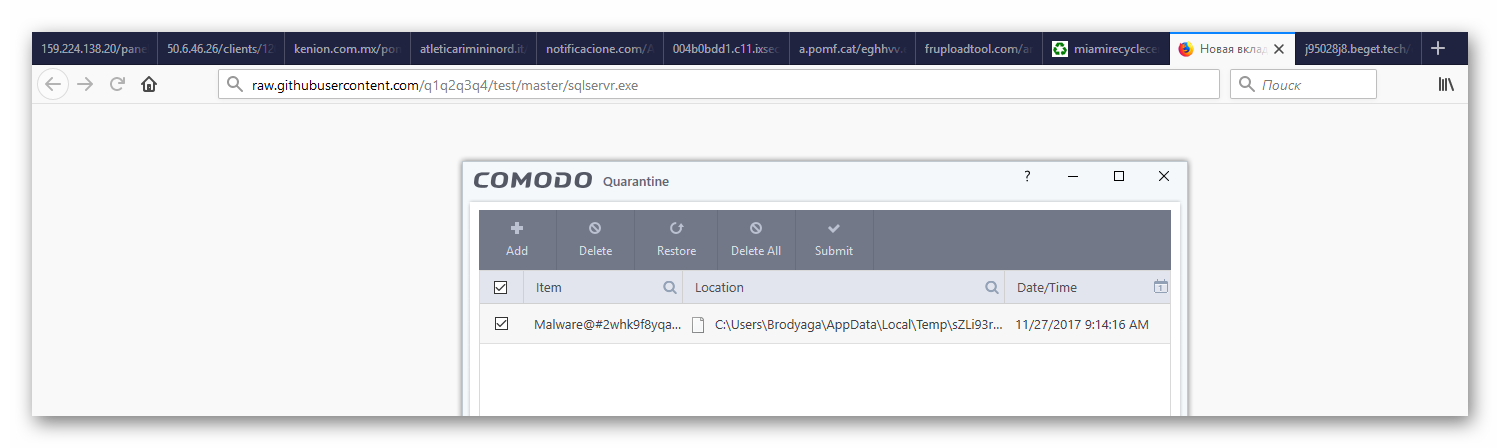Submit the quarantined item to Comodo
The width and height of the screenshot is (1500, 448).
(834, 240)
